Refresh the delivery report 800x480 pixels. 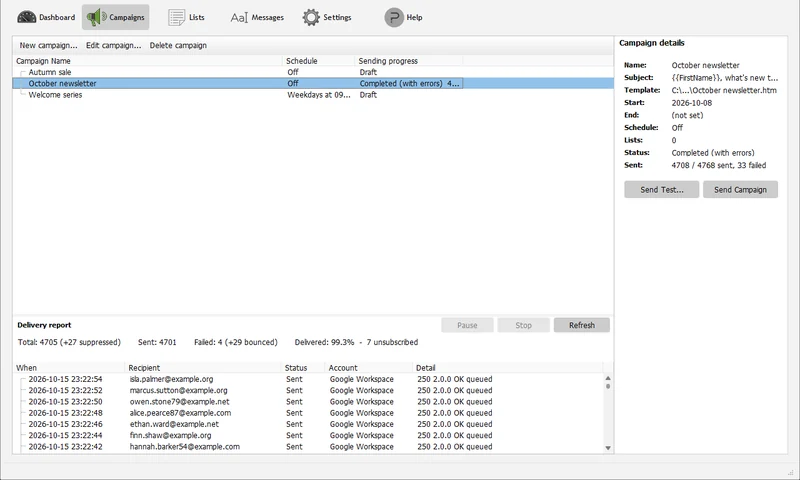[x=582, y=325]
